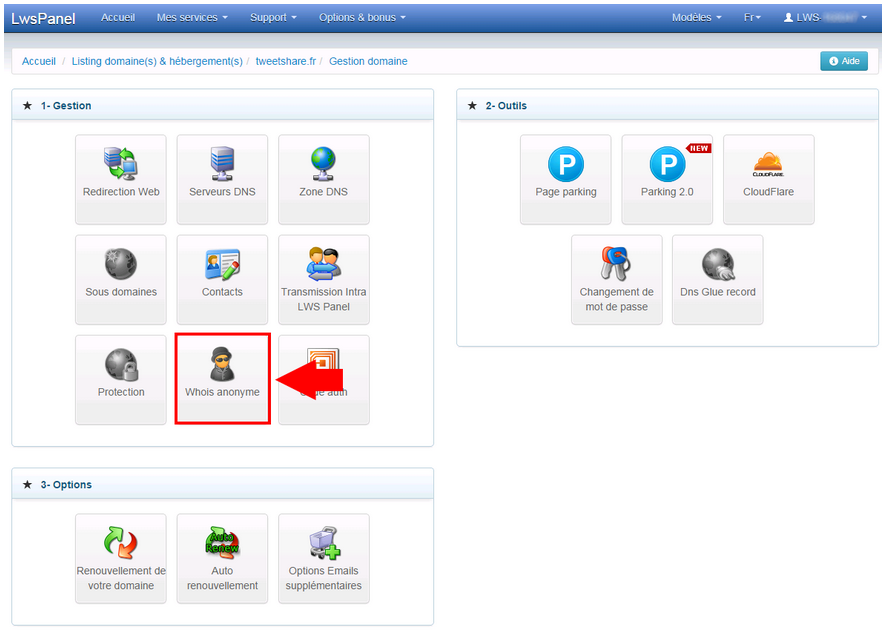Open the LWS user account menu
Screen dimensions: 892x633
[825, 18]
